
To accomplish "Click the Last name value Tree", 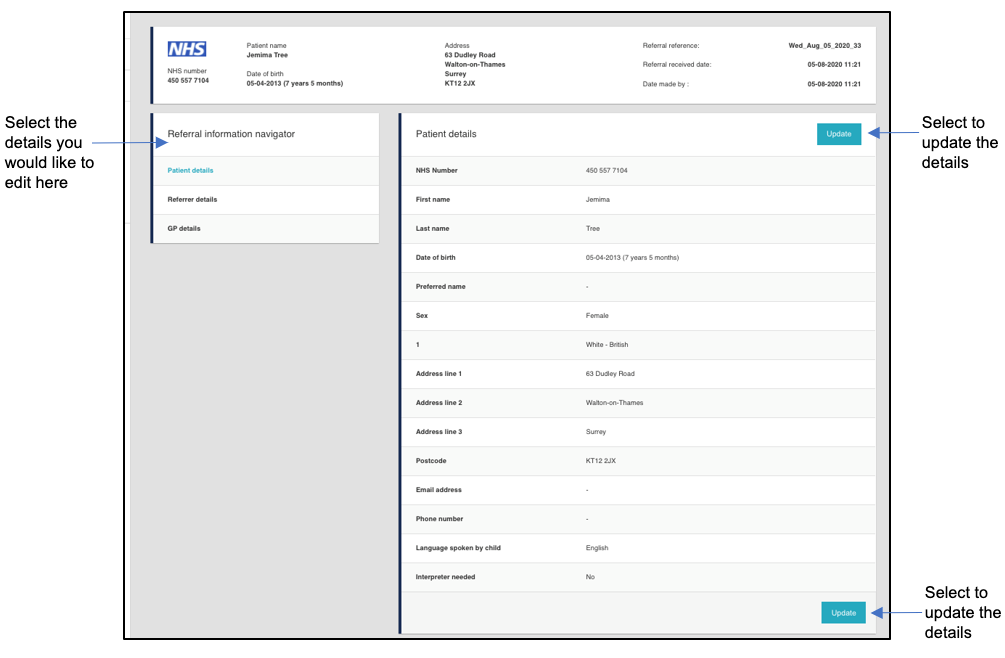I will coord(593,229).
